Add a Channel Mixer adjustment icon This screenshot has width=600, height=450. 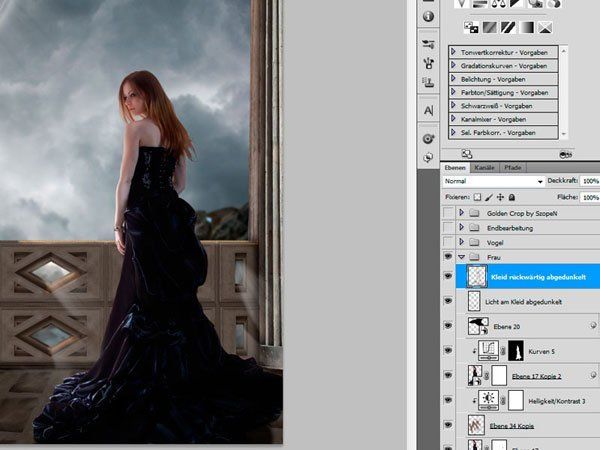pyautogui.click(x=553, y=3)
